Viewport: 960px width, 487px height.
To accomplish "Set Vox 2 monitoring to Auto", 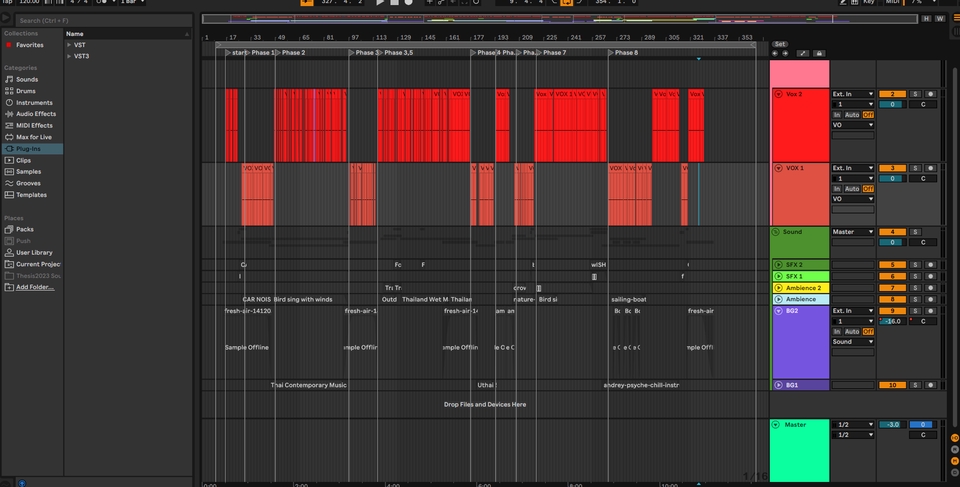I will tap(852, 115).
